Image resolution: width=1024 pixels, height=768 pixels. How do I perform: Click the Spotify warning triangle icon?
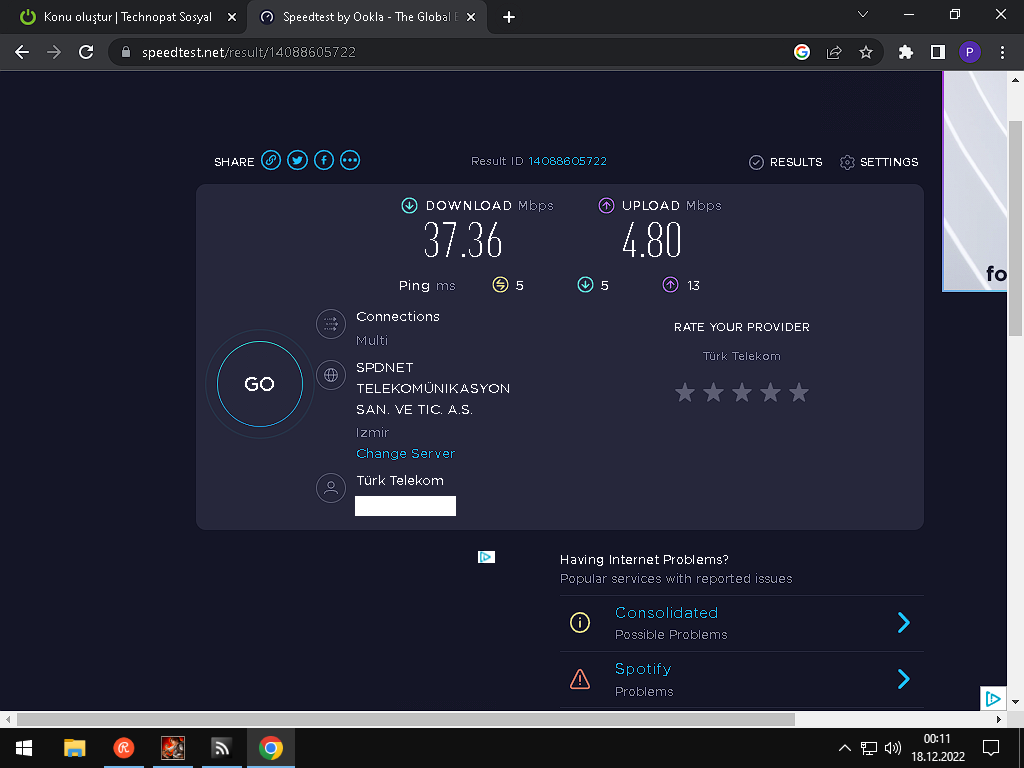point(580,679)
